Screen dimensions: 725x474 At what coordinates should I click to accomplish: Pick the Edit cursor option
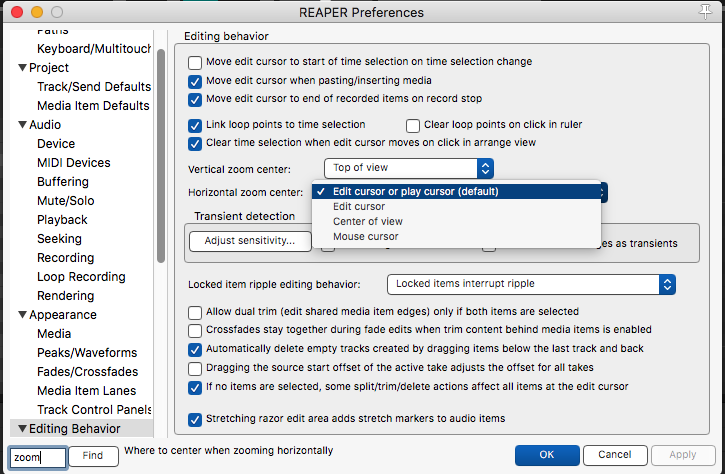[x=359, y=207]
